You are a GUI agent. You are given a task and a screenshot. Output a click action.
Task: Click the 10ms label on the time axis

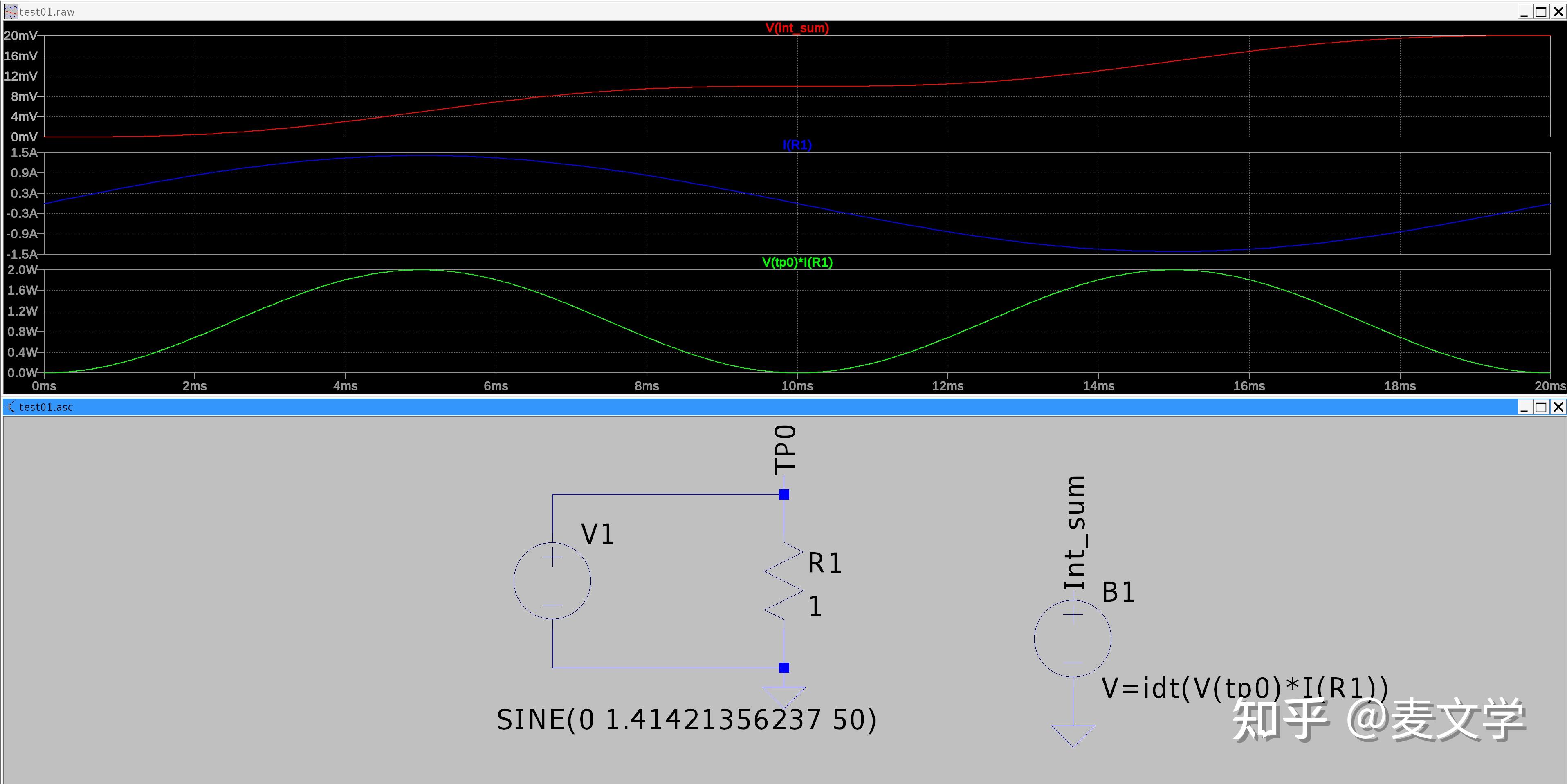point(797,386)
